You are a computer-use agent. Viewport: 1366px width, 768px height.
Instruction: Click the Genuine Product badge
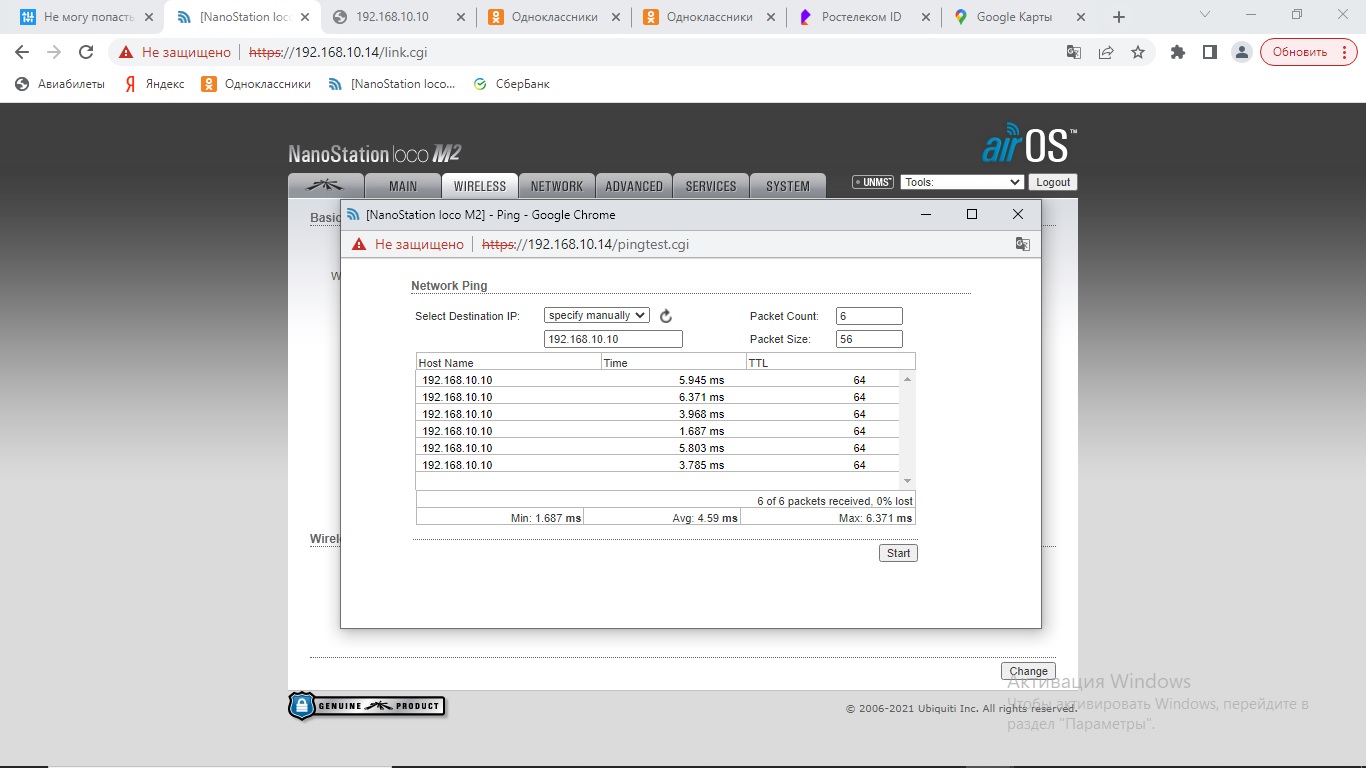tap(366, 706)
